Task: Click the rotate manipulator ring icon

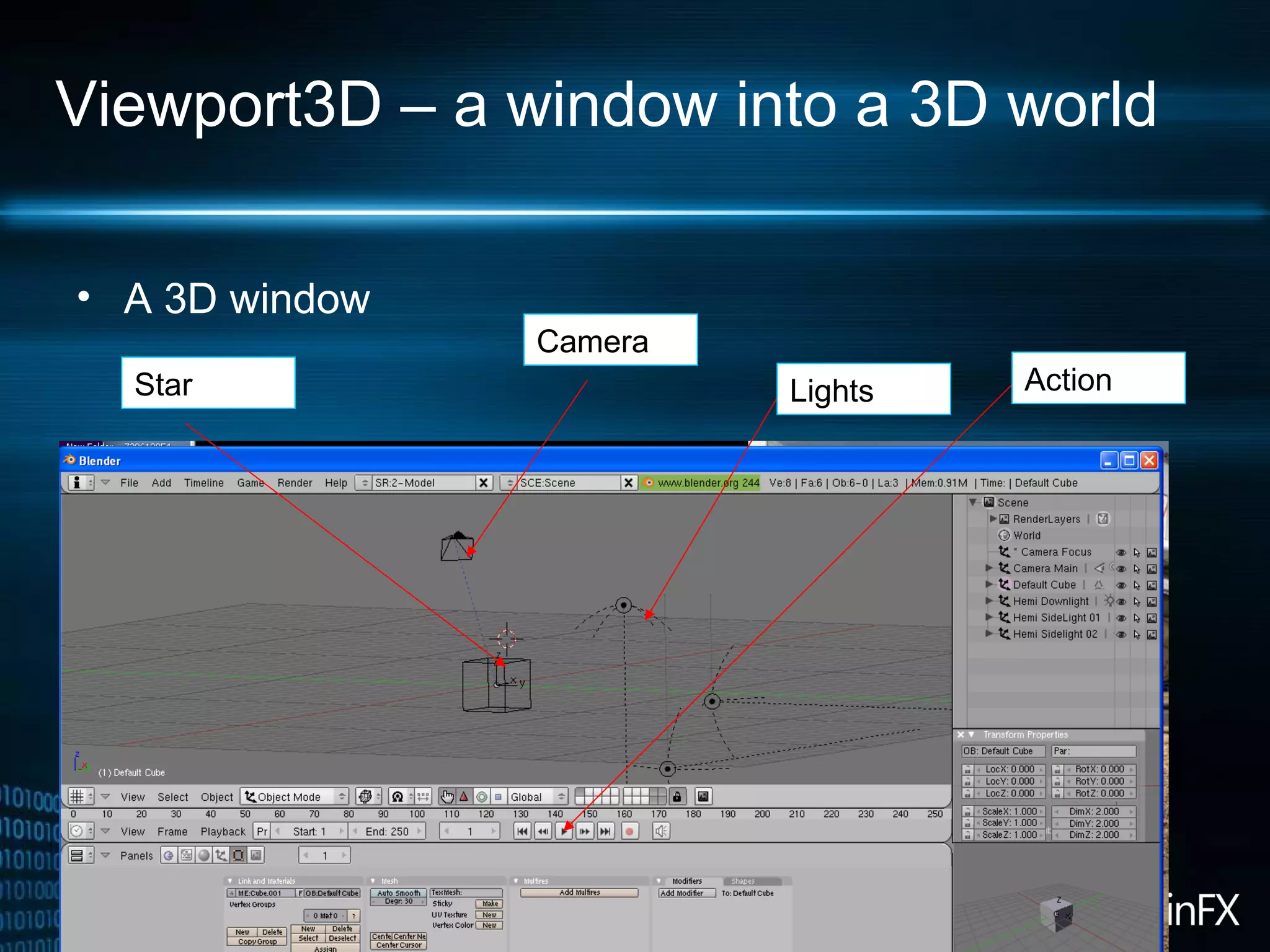Action: [x=481, y=796]
